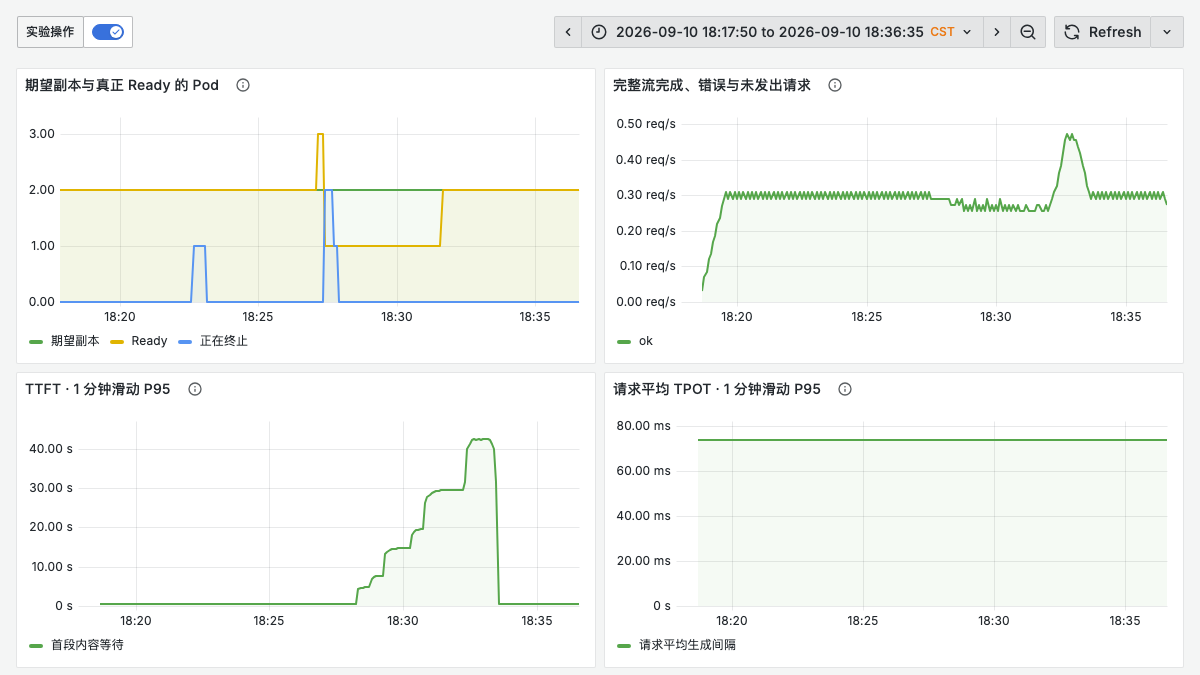The image size is (1200, 675).
Task: Toggle the 期望副本 series in legend
Action: click(x=75, y=341)
